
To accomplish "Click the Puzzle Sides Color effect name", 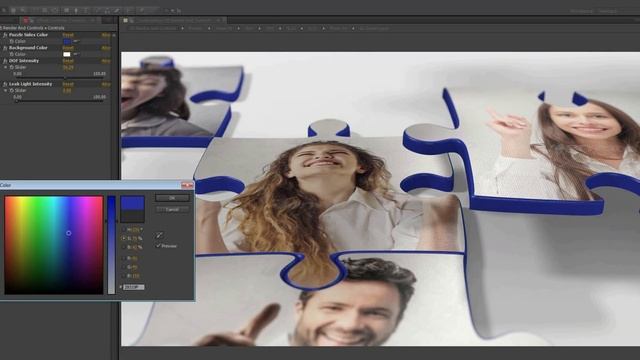I will 28,35.
